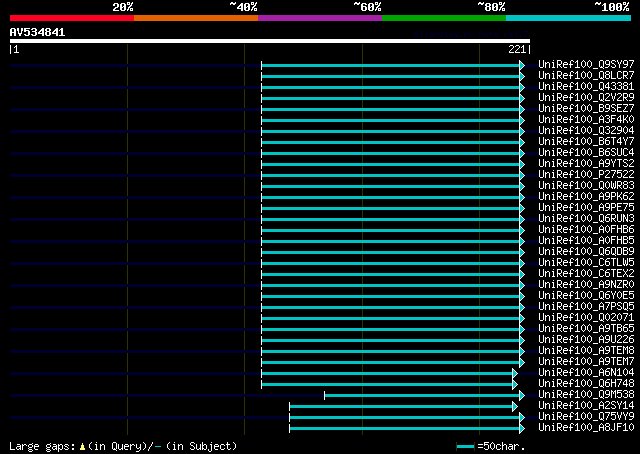This screenshot has height=454, width=640.
Task: Select the UniRef100_A3F4K0 entry
Action: (586, 120)
